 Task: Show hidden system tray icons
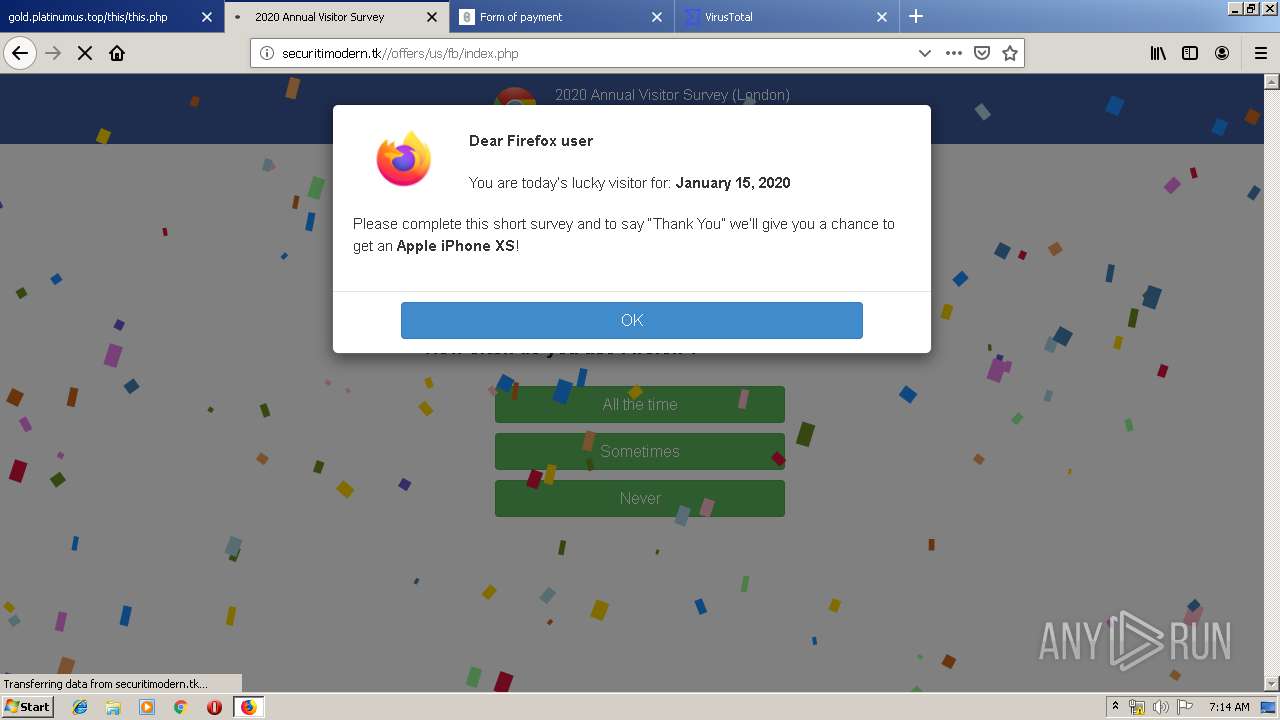coord(1115,707)
